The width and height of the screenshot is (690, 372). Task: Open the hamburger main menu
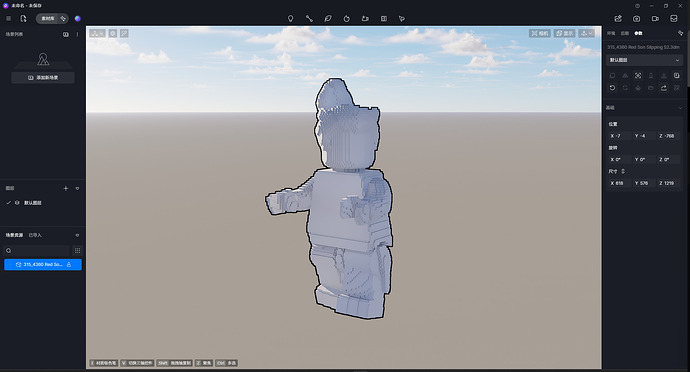(8, 18)
